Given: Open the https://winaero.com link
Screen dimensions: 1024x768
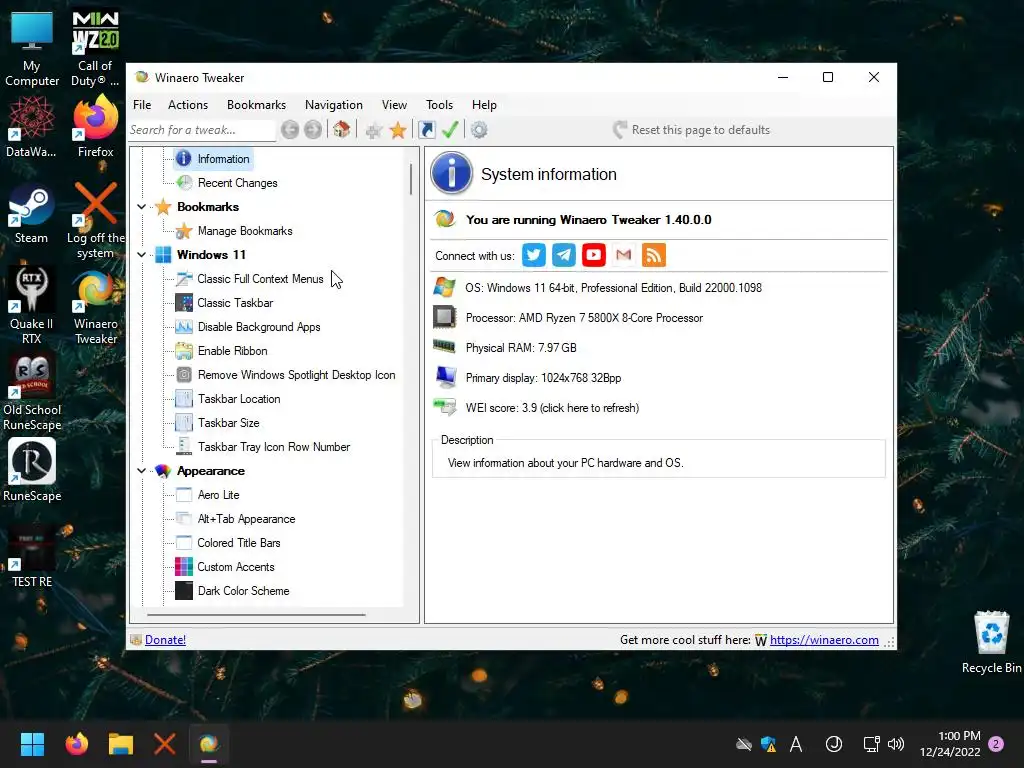Looking at the screenshot, I should coord(824,640).
